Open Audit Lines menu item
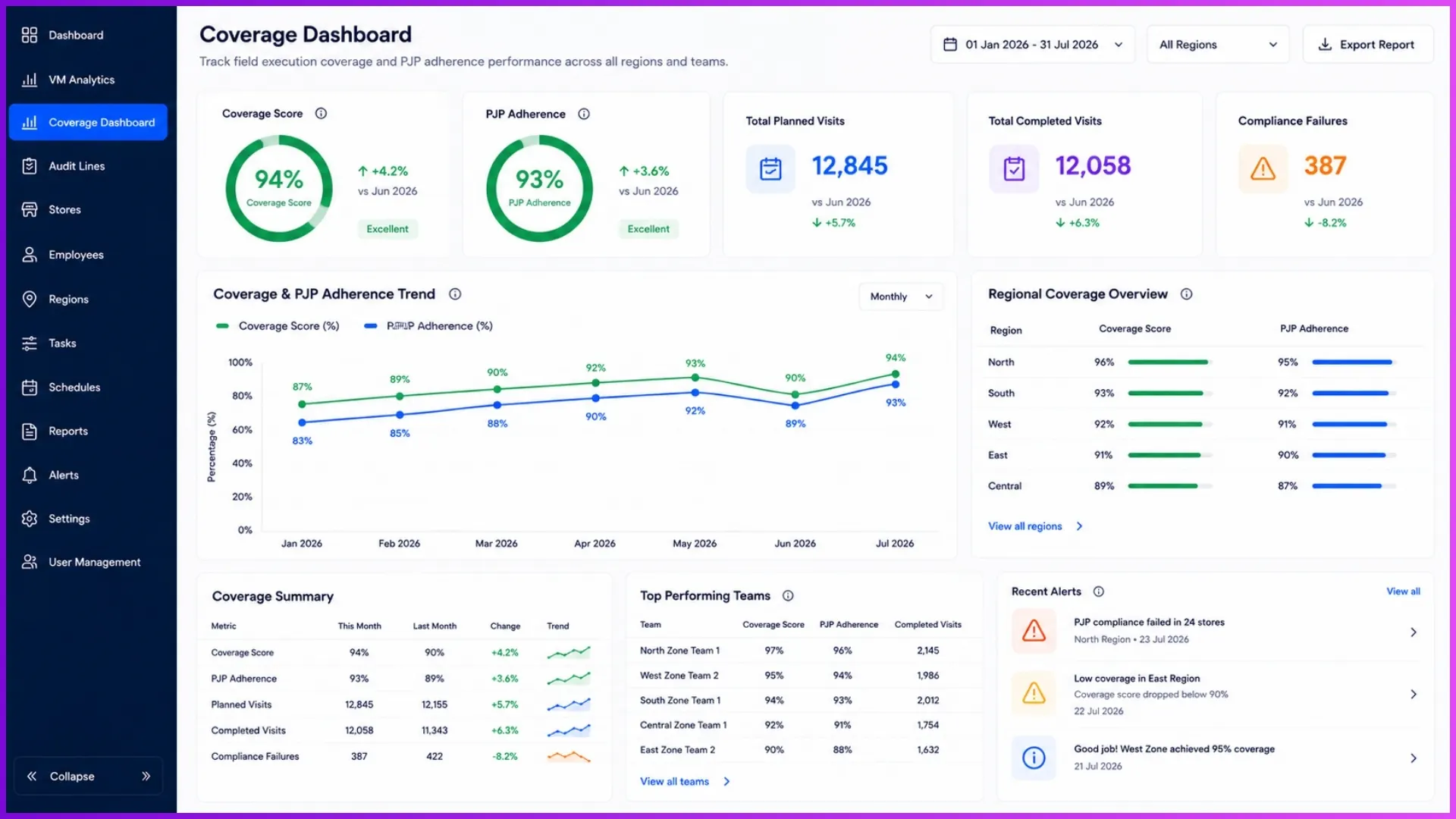Viewport: 1456px width, 819px height. click(x=88, y=166)
